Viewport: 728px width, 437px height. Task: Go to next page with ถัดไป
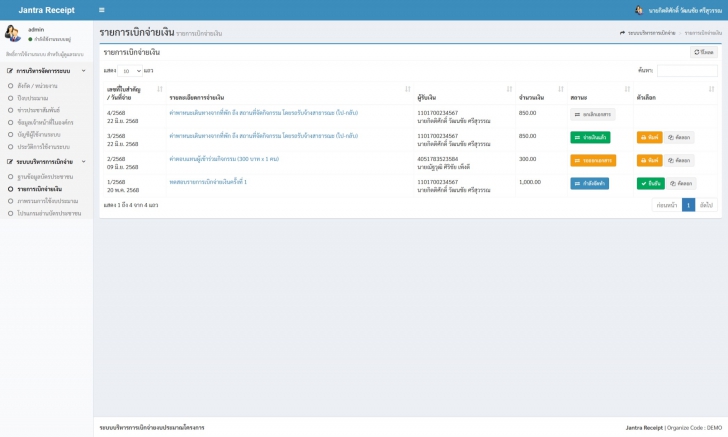[x=706, y=205]
